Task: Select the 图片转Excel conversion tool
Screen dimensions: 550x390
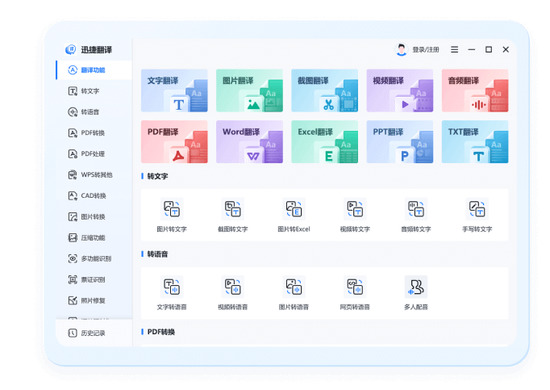Action: tap(294, 215)
